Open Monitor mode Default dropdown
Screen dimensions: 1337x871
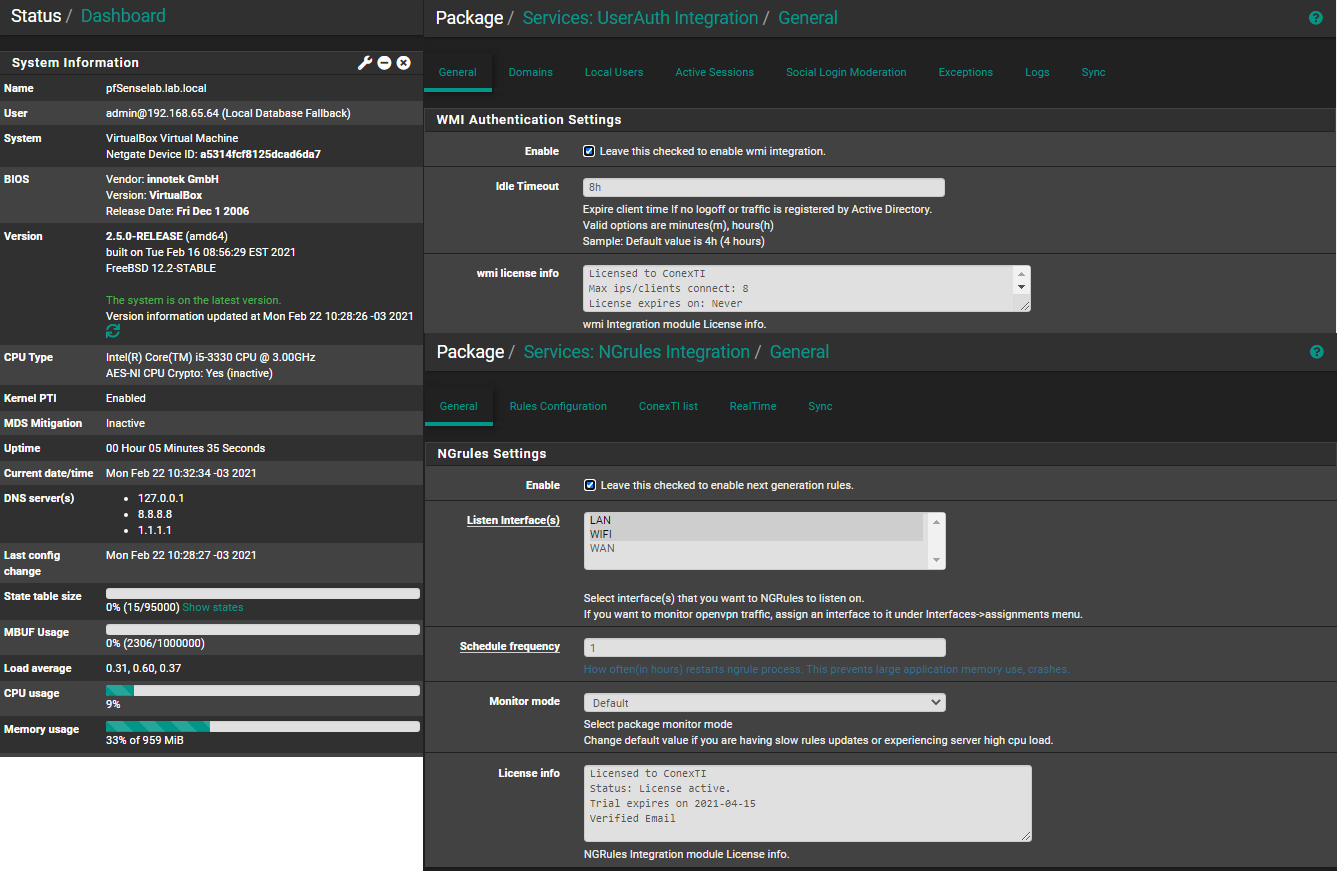(765, 702)
